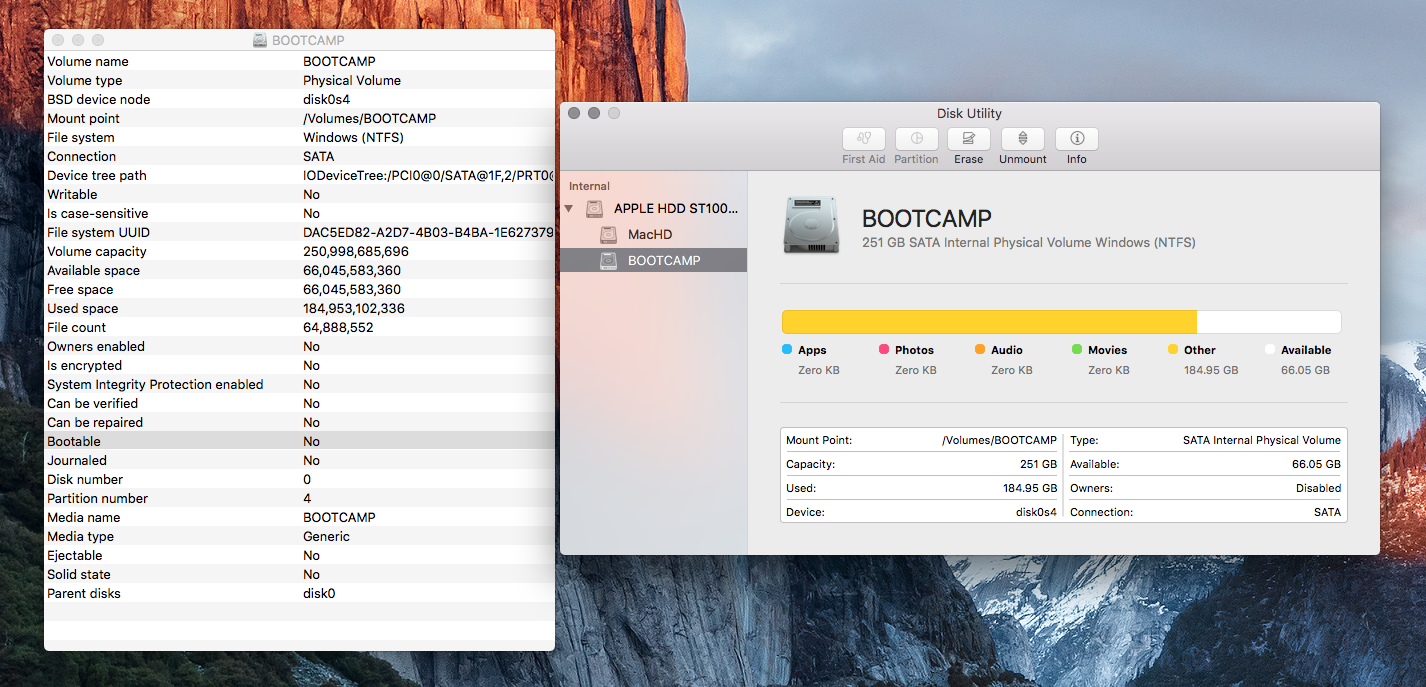
Task: Select the System Integrity Protection enabled row
Action: [299, 384]
